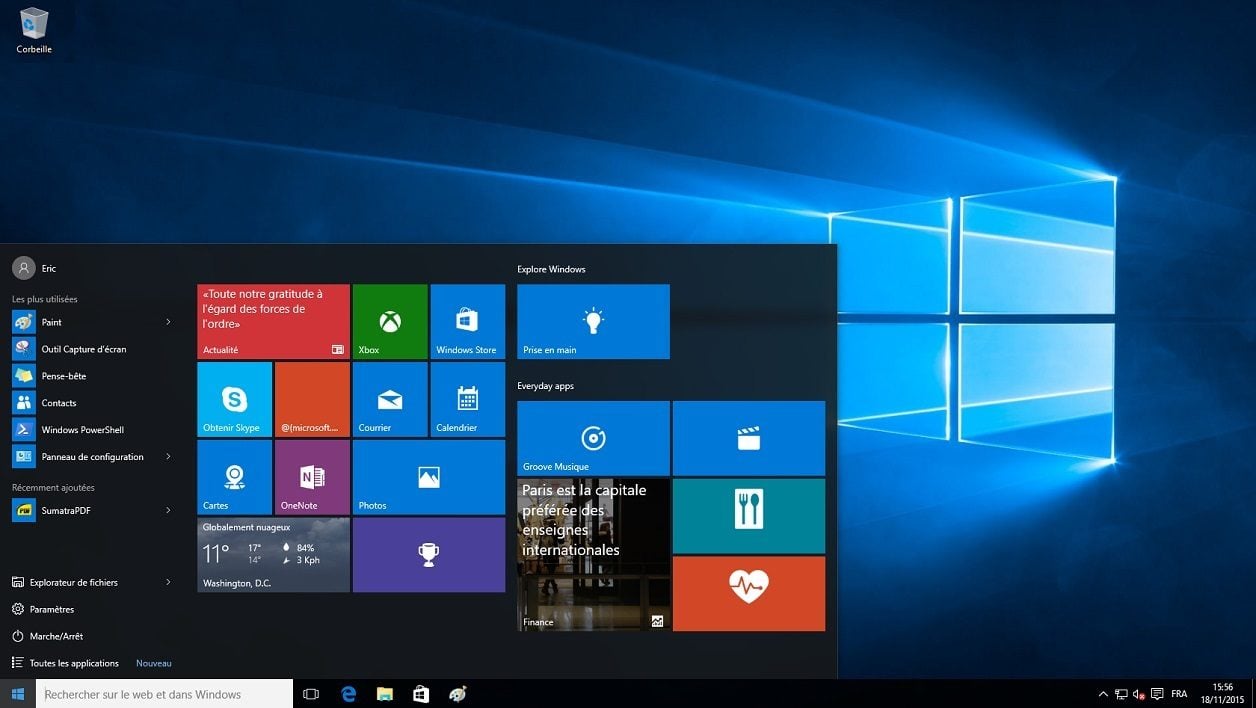The width and height of the screenshot is (1256, 708).
Task: Open the Washington, D.C. weather tile
Action: tap(273, 555)
